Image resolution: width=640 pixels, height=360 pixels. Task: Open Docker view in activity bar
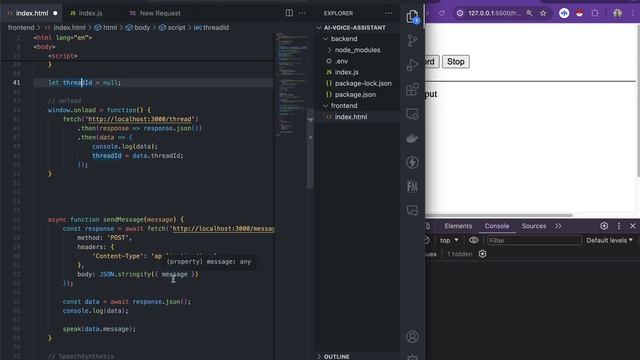click(412, 138)
